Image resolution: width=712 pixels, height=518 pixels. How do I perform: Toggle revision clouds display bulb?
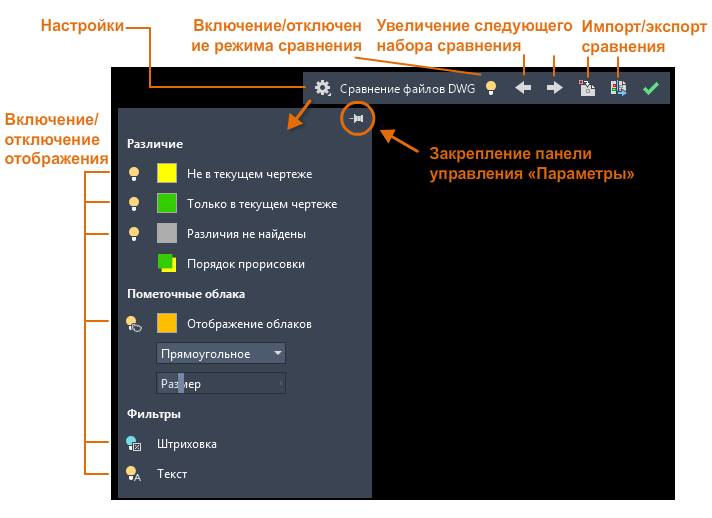coord(134,324)
